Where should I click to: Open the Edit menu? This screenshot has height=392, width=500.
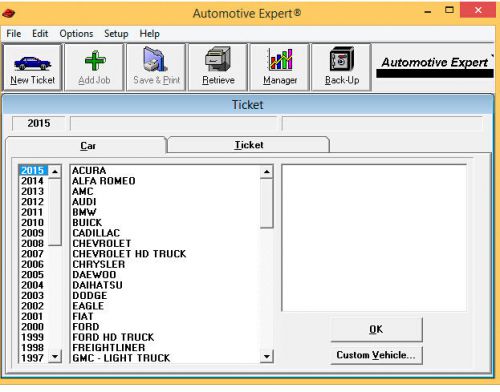pyautogui.click(x=40, y=34)
